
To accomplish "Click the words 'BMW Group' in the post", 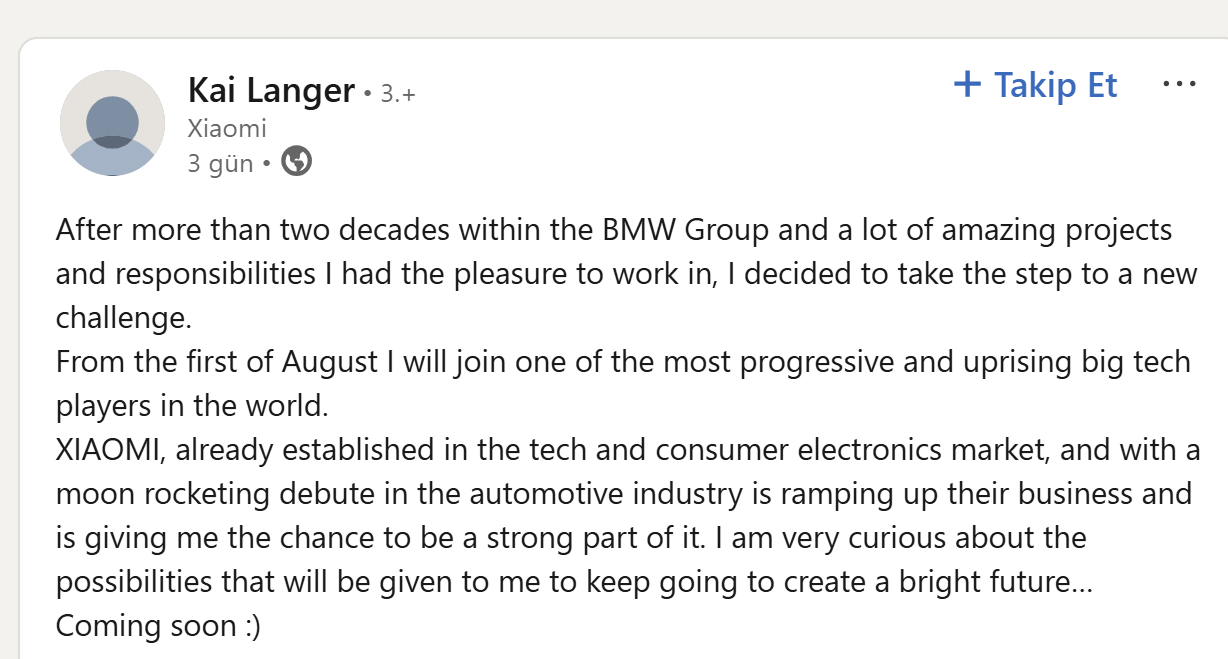I will (x=685, y=230).
